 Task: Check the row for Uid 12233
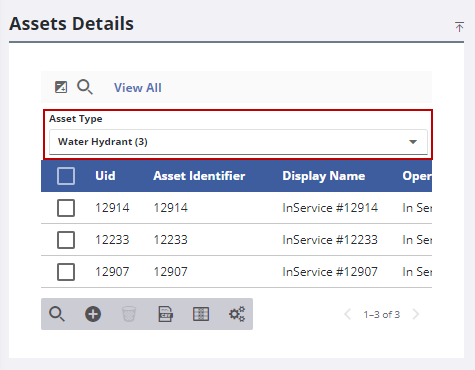pos(66,240)
